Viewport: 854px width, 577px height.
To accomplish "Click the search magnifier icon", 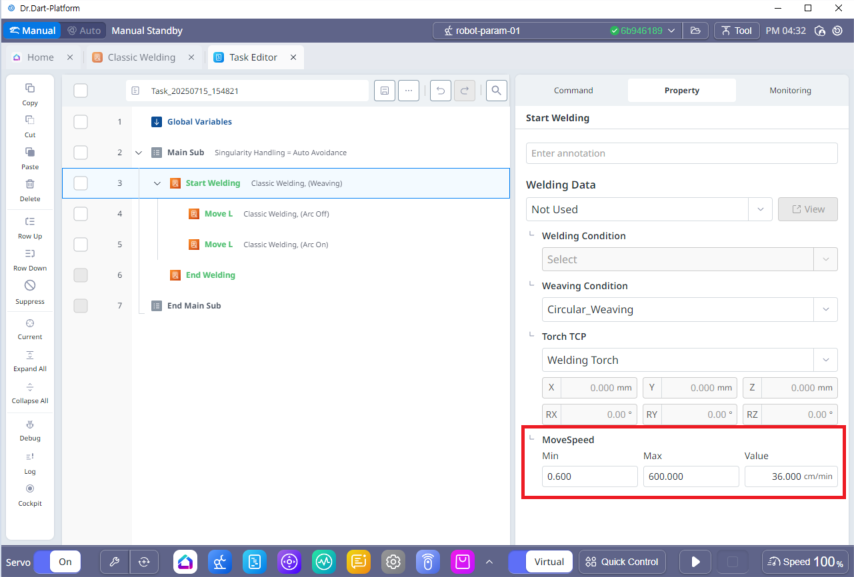I will [496, 91].
